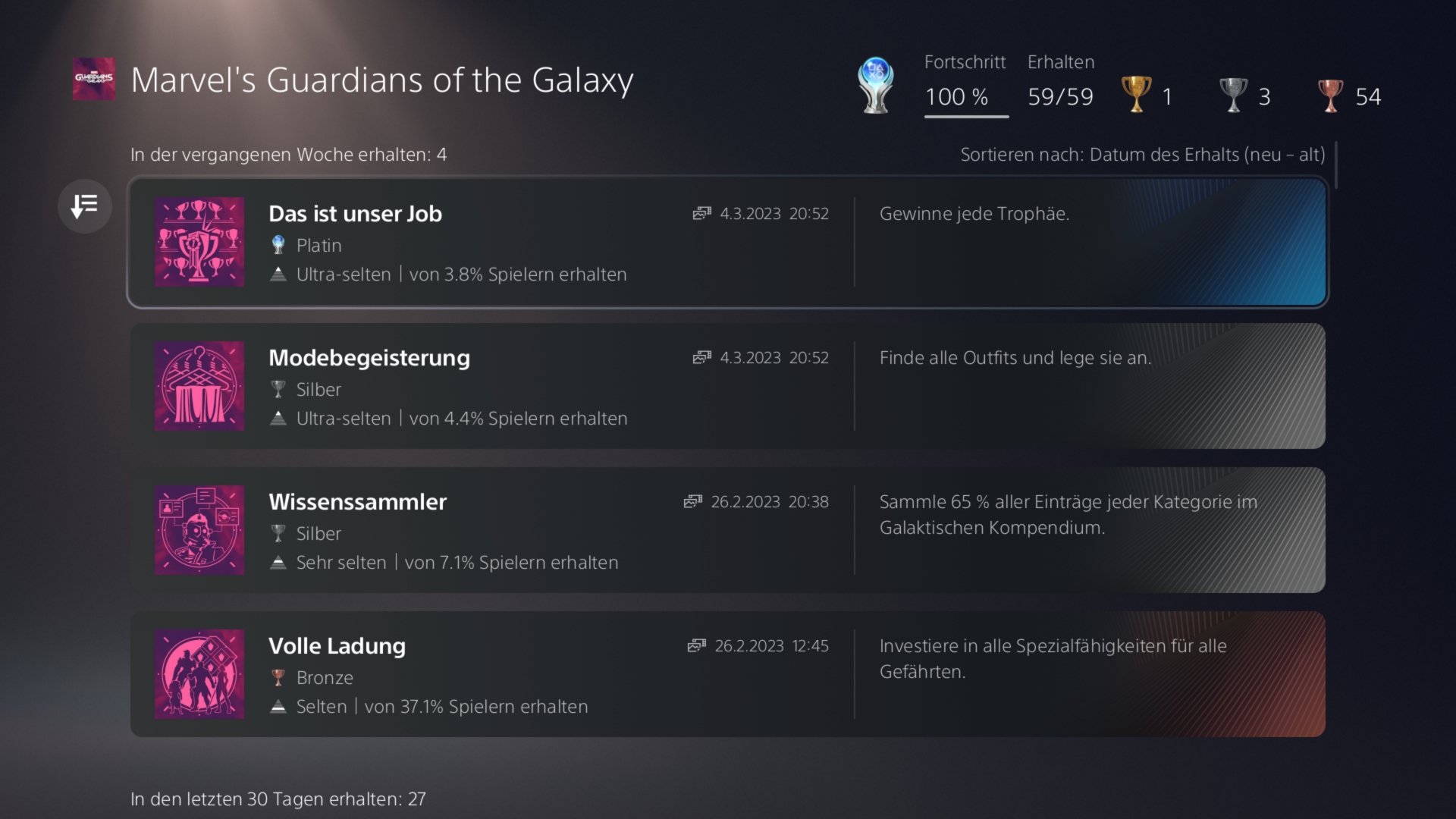Click the screenshot icon beside 26.2.2023 12:45

tap(696, 646)
